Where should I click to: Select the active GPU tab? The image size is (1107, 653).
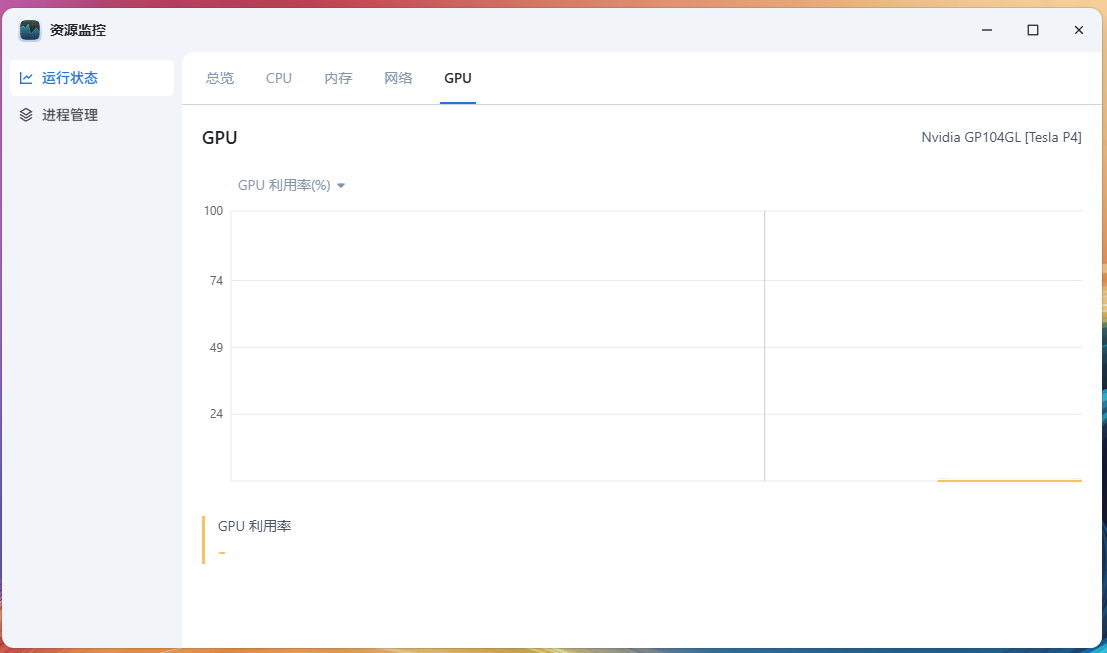458,78
